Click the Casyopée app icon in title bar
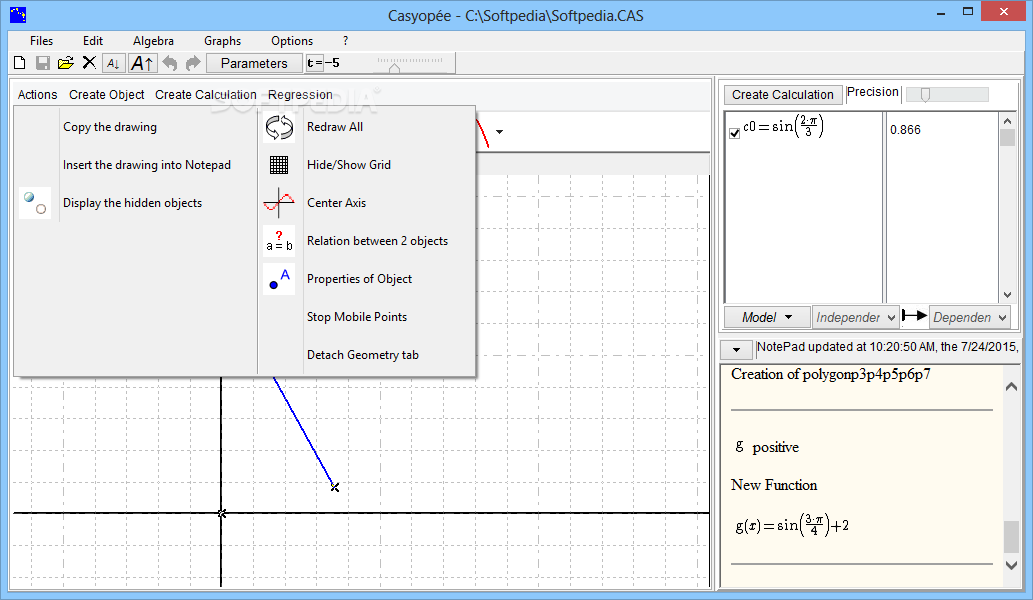The image size is (1033, 600). point(18,14)
